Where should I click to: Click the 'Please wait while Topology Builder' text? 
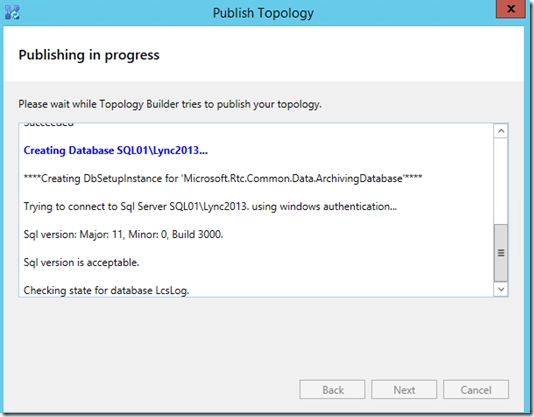(170, 104)
